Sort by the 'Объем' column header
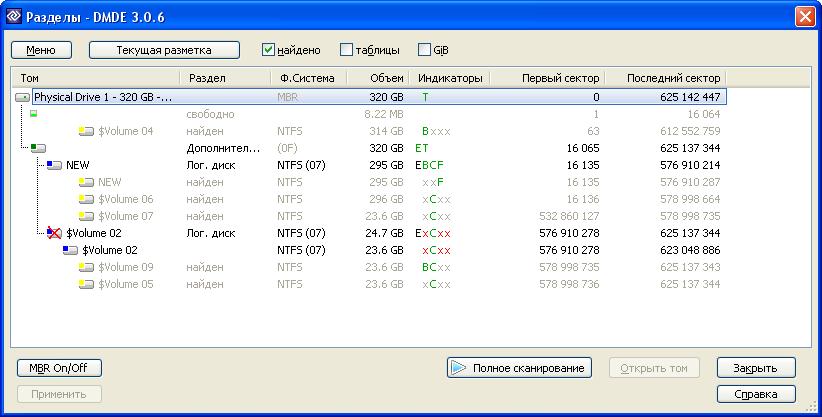Viewport: 822px width, 417px height. click(377, 78)
